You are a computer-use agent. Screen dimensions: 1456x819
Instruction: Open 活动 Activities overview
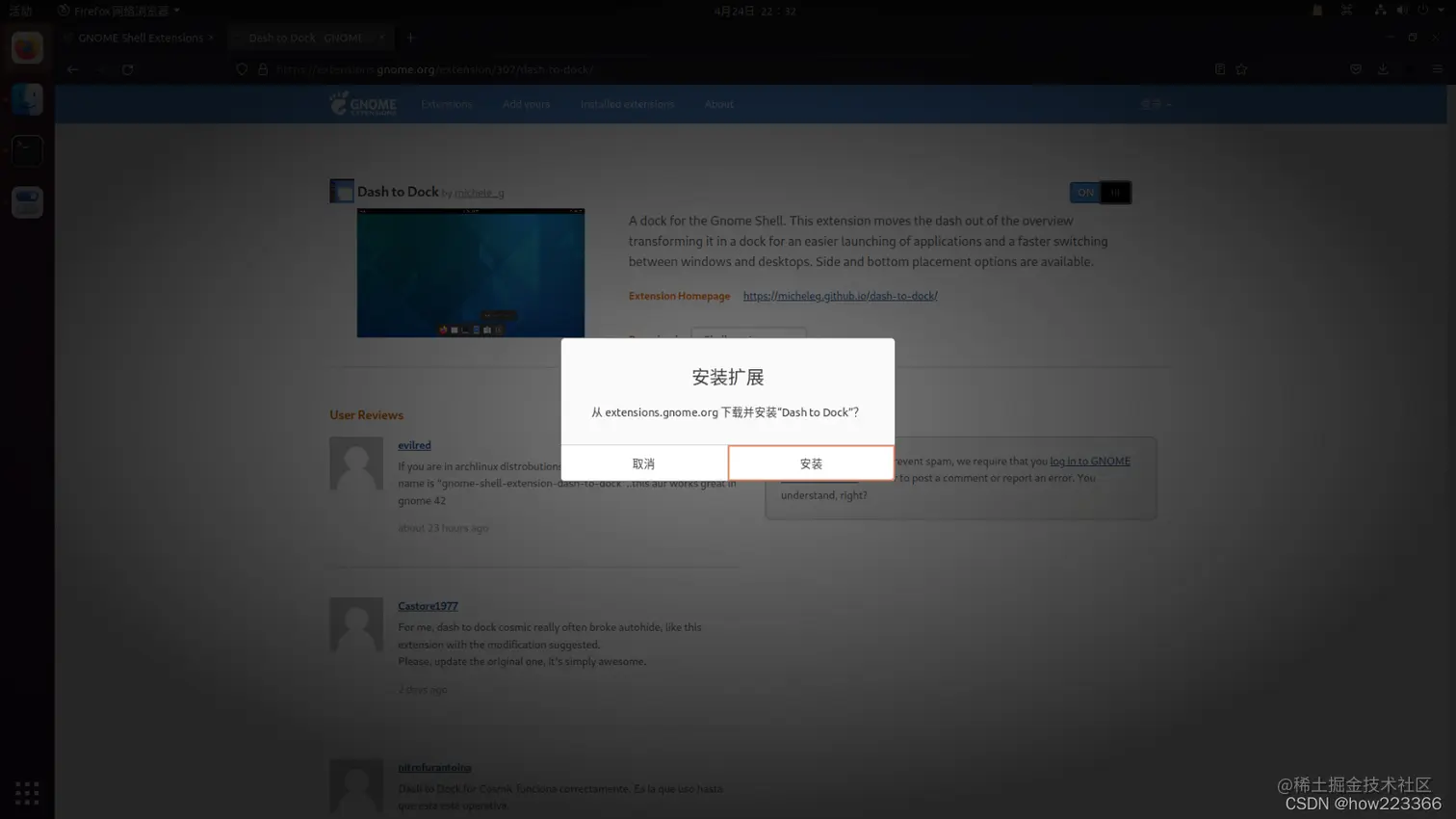tap(20, 11)
